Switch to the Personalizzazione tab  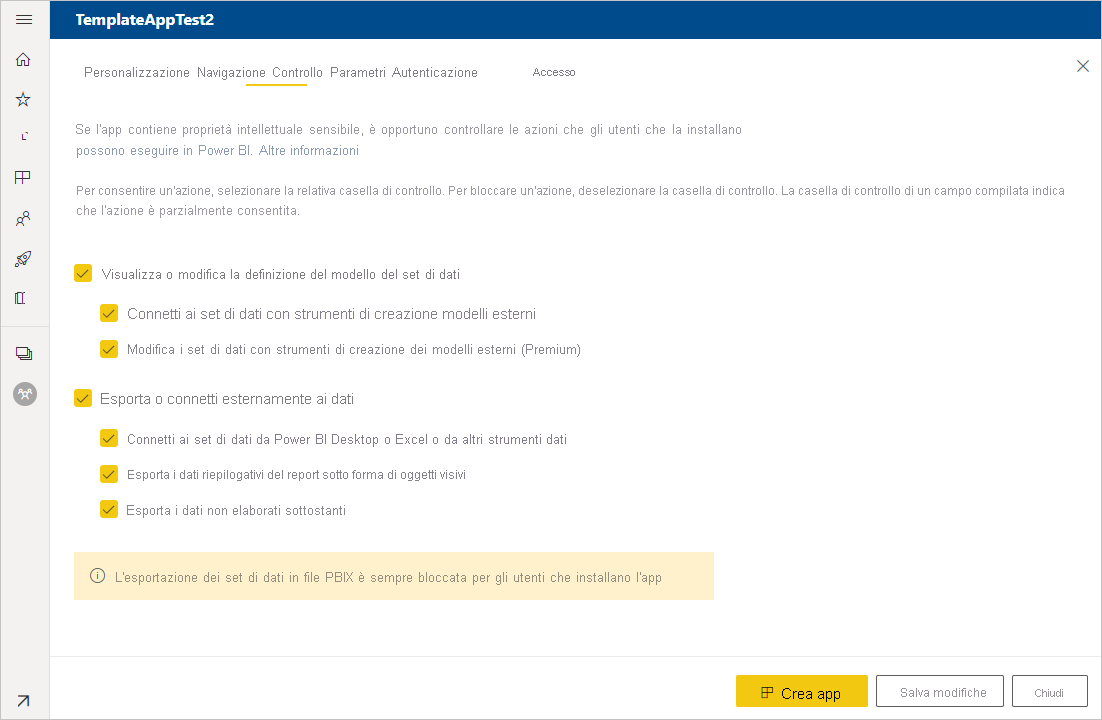tap(137, 73)
